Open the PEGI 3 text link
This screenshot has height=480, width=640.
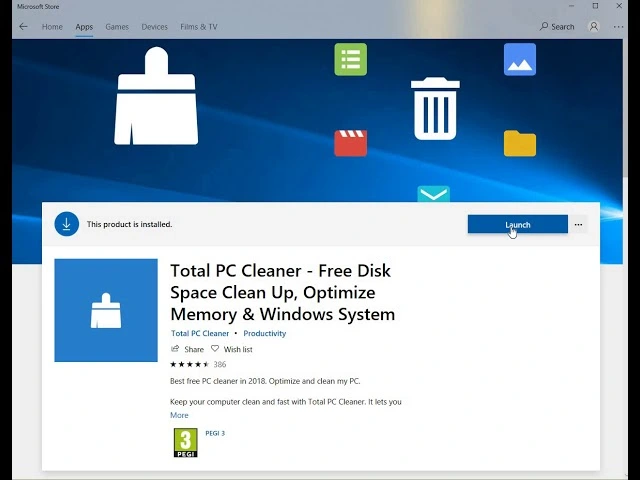click(215, 433)
